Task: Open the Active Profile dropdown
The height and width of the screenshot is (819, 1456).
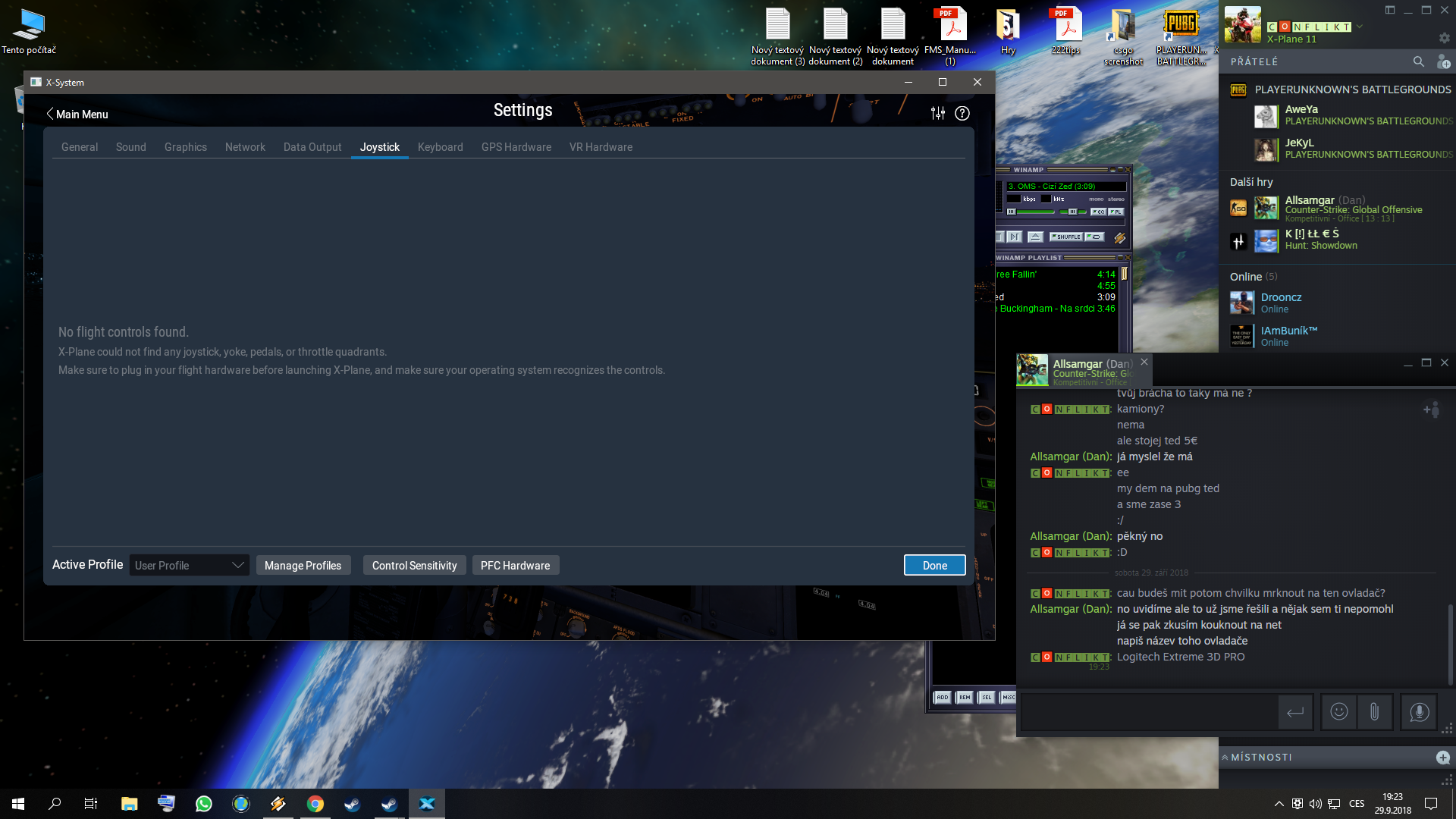Action: coord(190,565)
